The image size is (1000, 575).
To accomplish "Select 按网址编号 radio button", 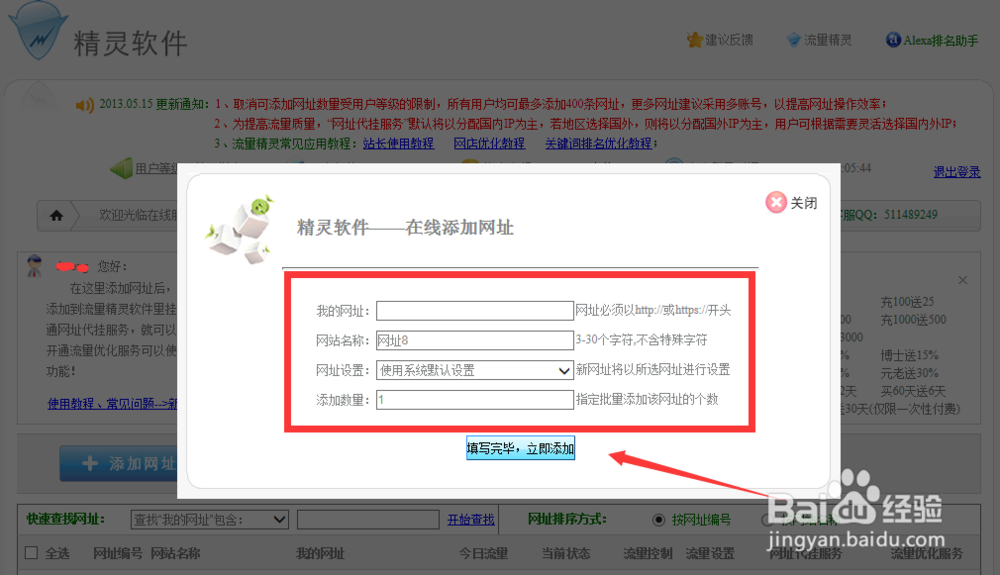I will coord(659,520).
